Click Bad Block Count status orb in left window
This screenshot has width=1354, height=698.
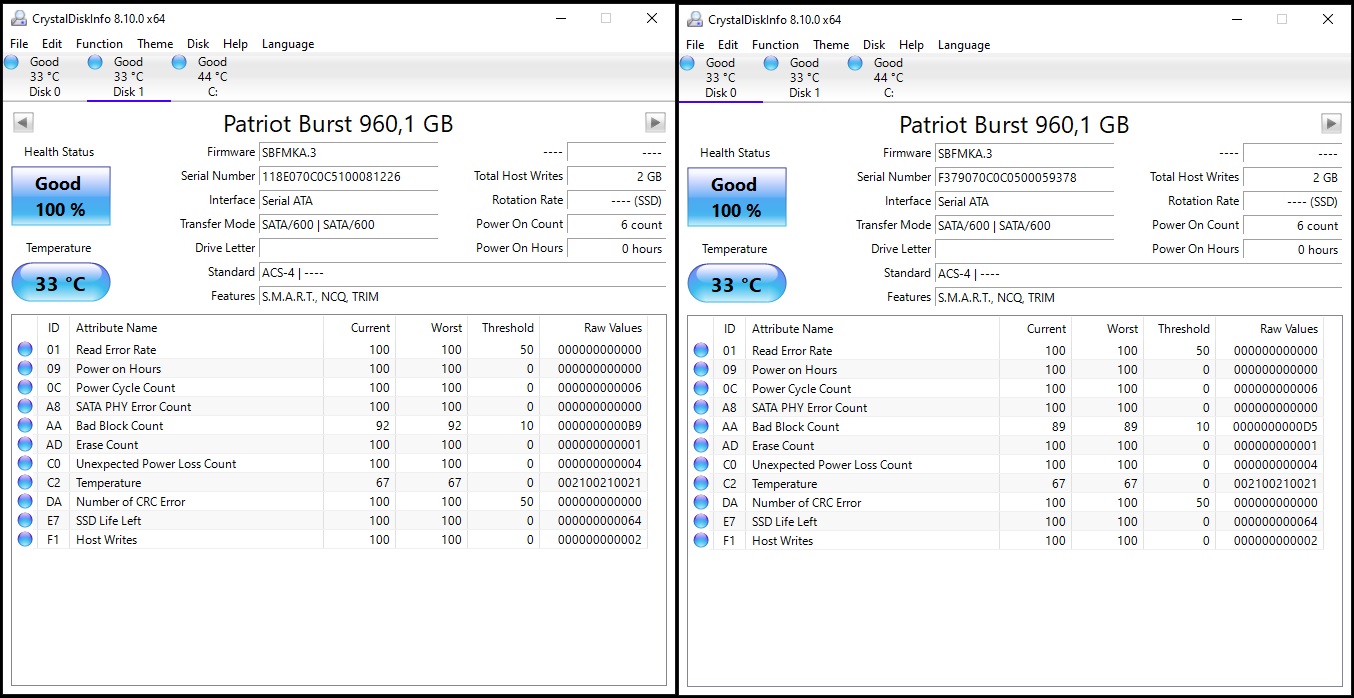pos(25,426)
